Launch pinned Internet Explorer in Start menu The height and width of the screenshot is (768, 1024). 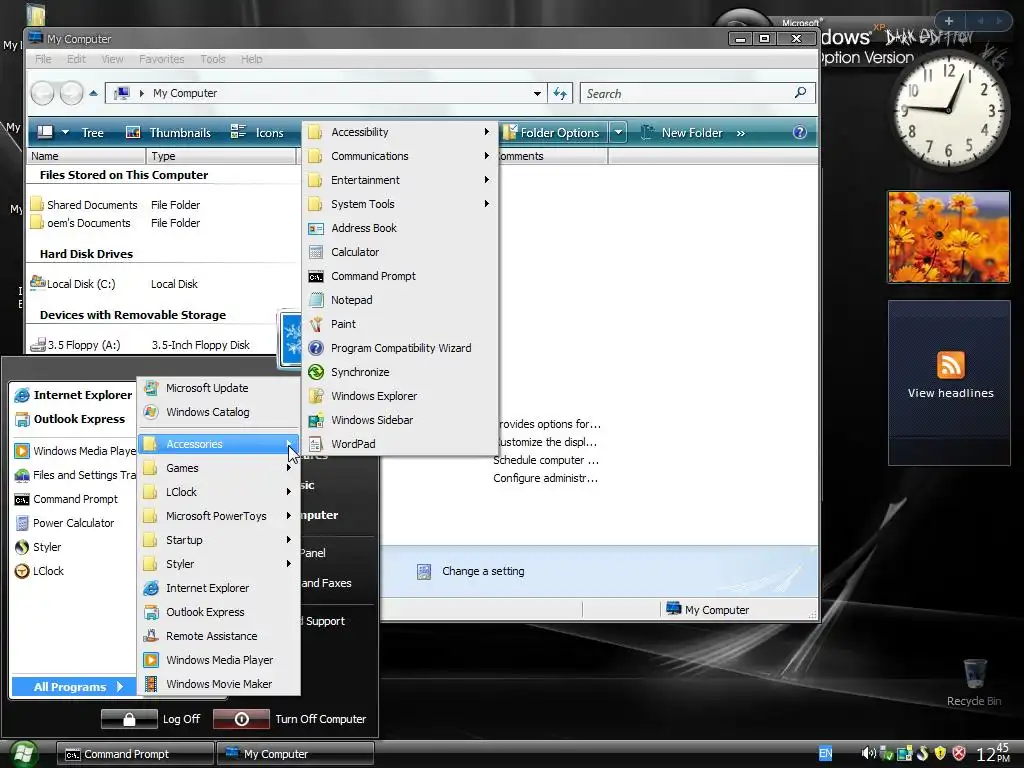(x=74, y=395)
